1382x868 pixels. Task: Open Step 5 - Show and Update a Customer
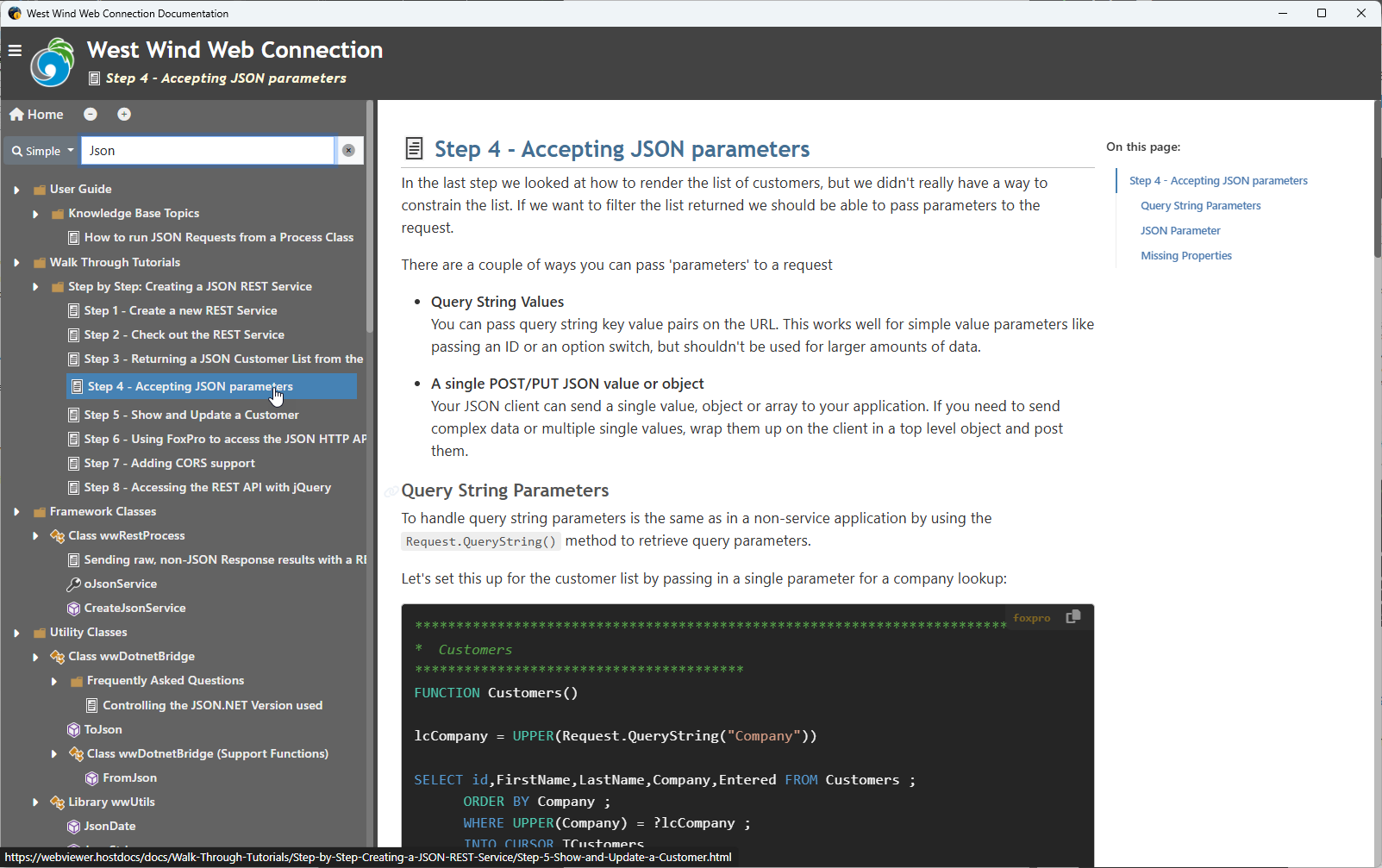coord(191,415)
